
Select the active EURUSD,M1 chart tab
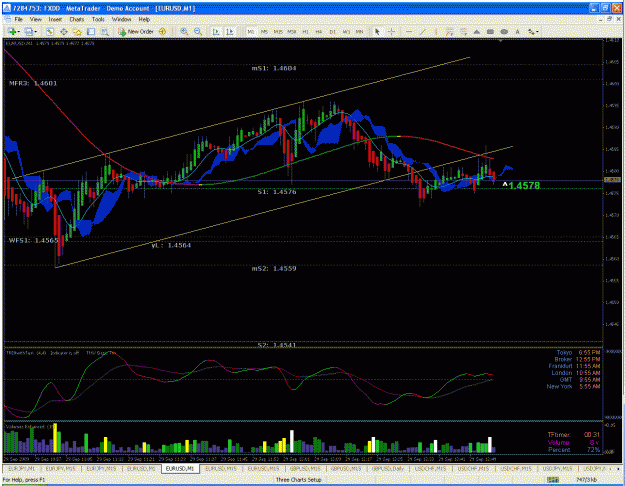(x=179, y=468)
